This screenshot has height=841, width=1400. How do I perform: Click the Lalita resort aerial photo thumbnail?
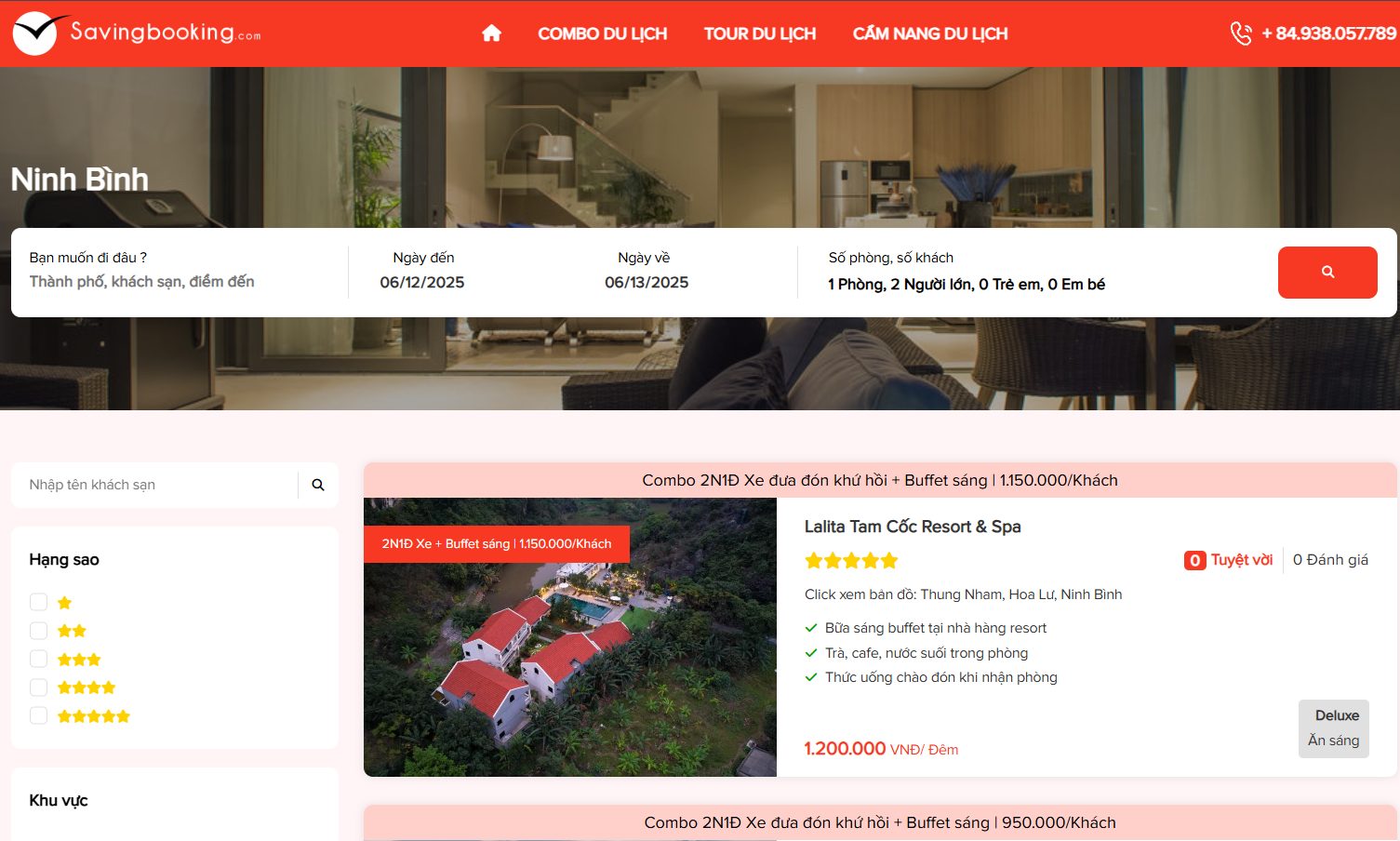tap(570, 637)
